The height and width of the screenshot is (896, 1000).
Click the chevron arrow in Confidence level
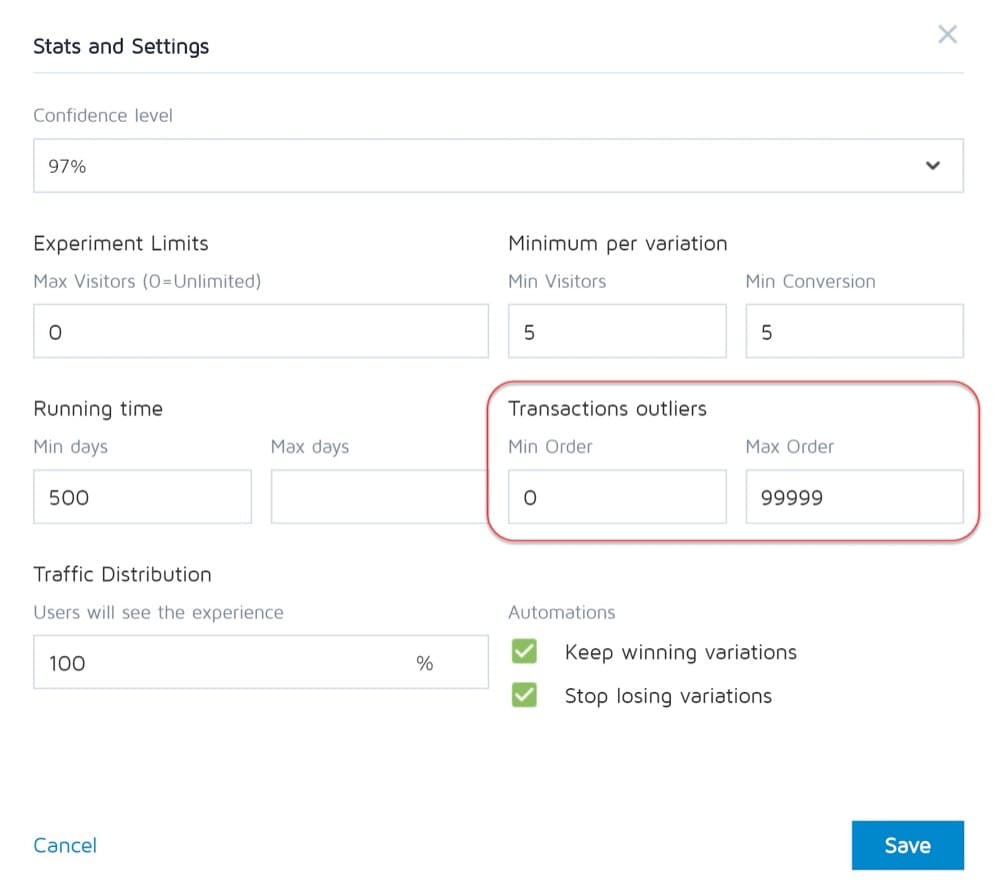(x=932, y=166)
